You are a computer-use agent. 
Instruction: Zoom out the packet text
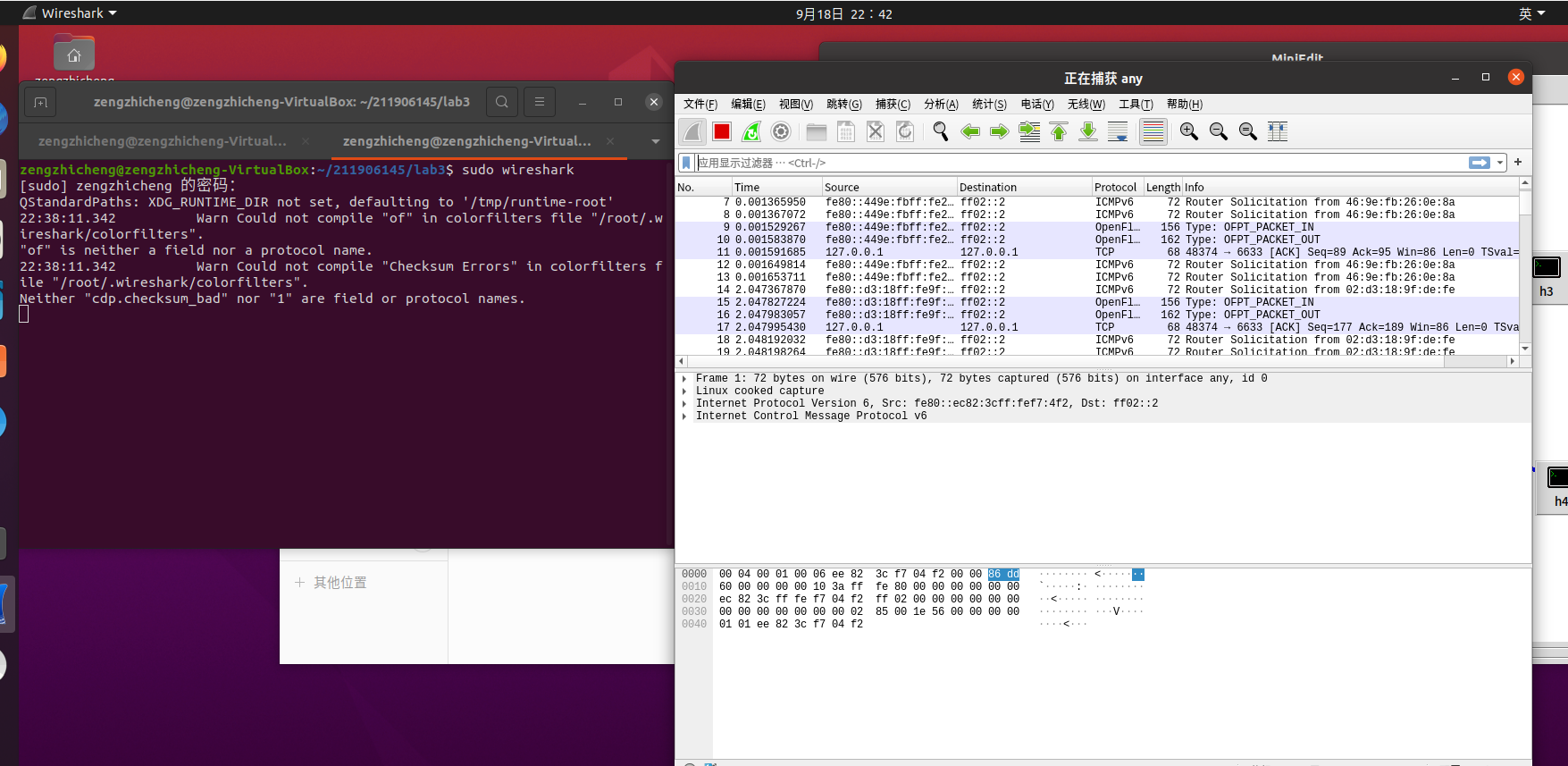coord(1219,131)
